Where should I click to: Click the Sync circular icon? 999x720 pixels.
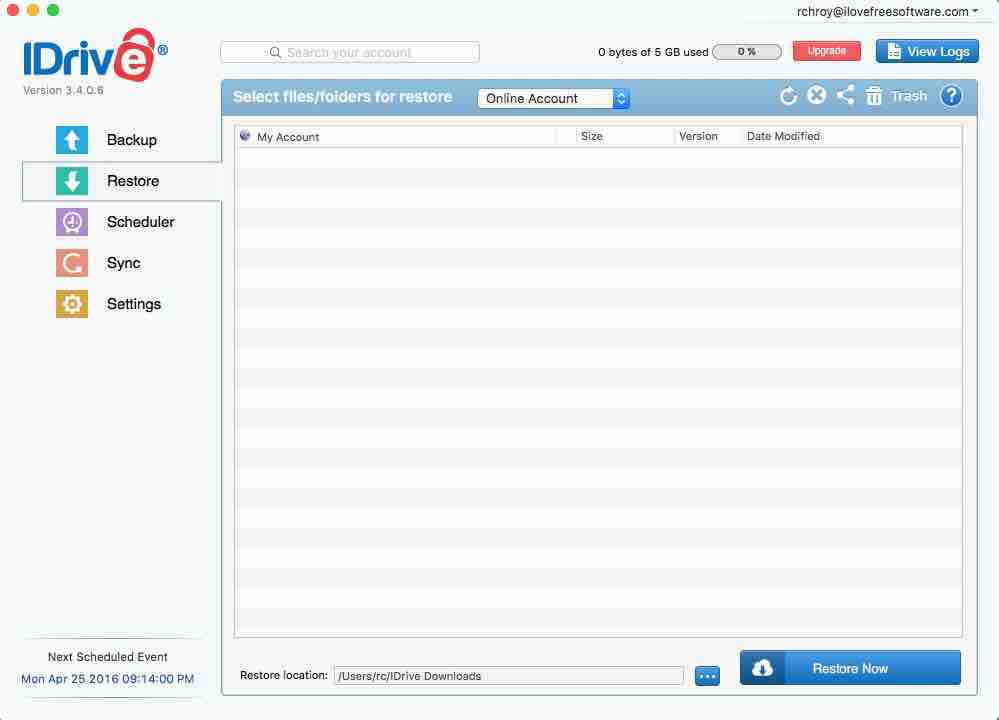[x=72, y=263]
